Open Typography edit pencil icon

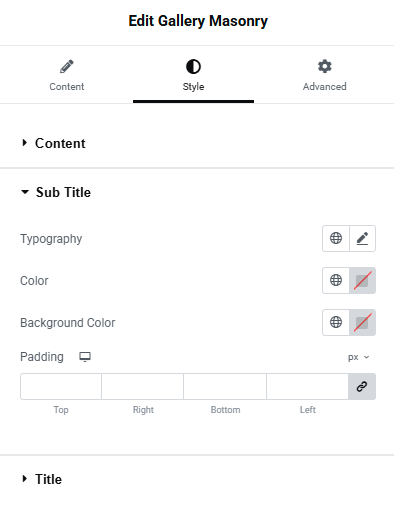tap(362, 238)
